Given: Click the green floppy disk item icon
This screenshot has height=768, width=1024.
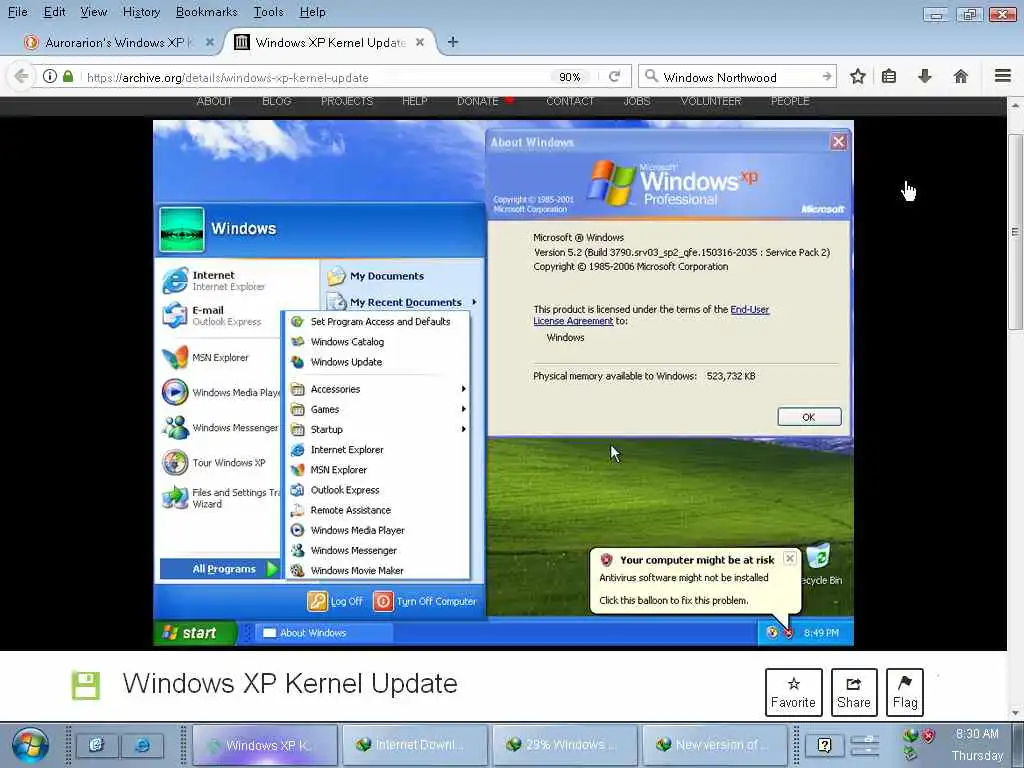Looking at the screenshot, I should click(86, 685).
